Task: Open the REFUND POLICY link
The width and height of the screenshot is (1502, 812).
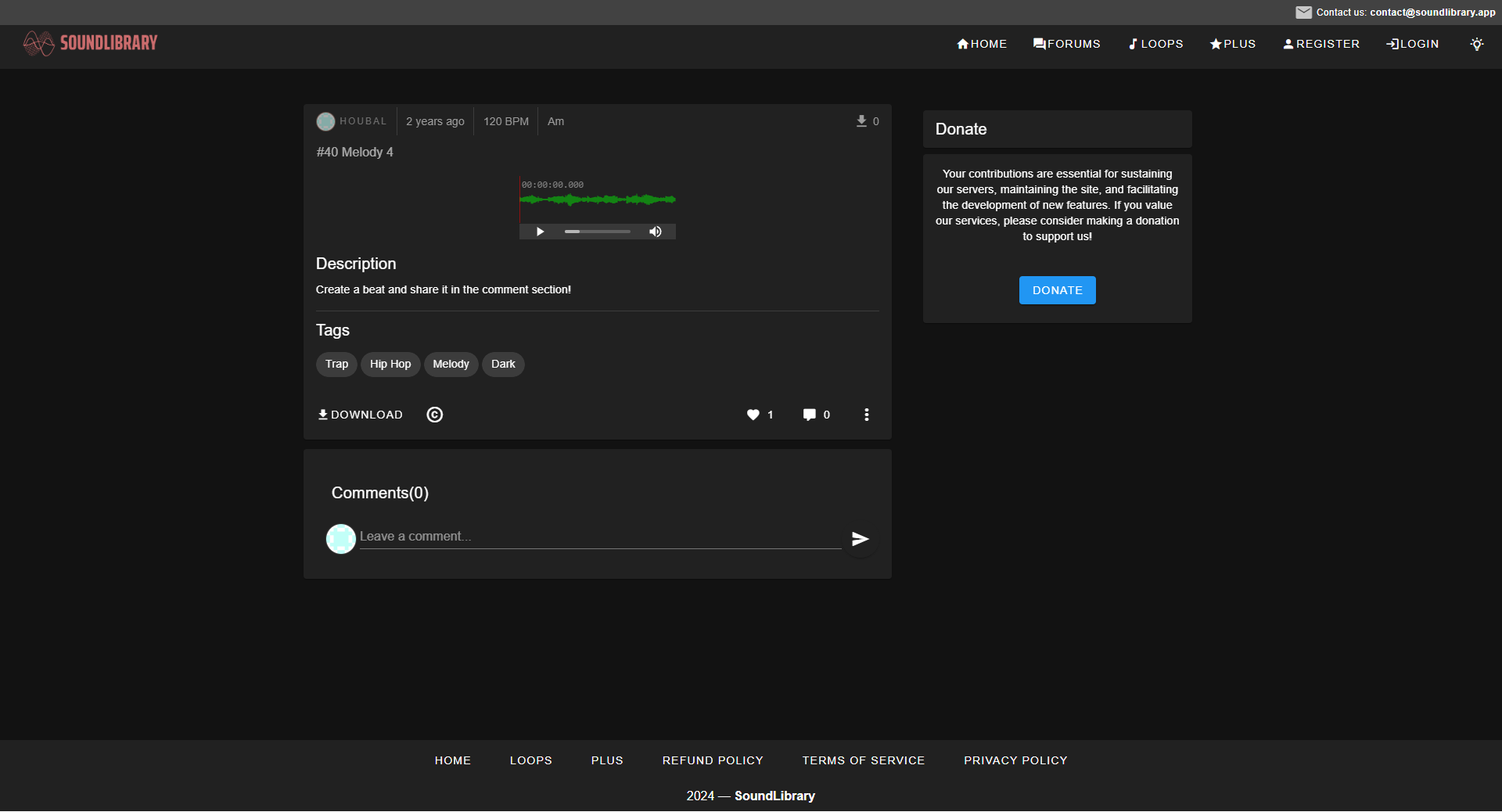Action: pyautogui.click(x=713, y=760)
